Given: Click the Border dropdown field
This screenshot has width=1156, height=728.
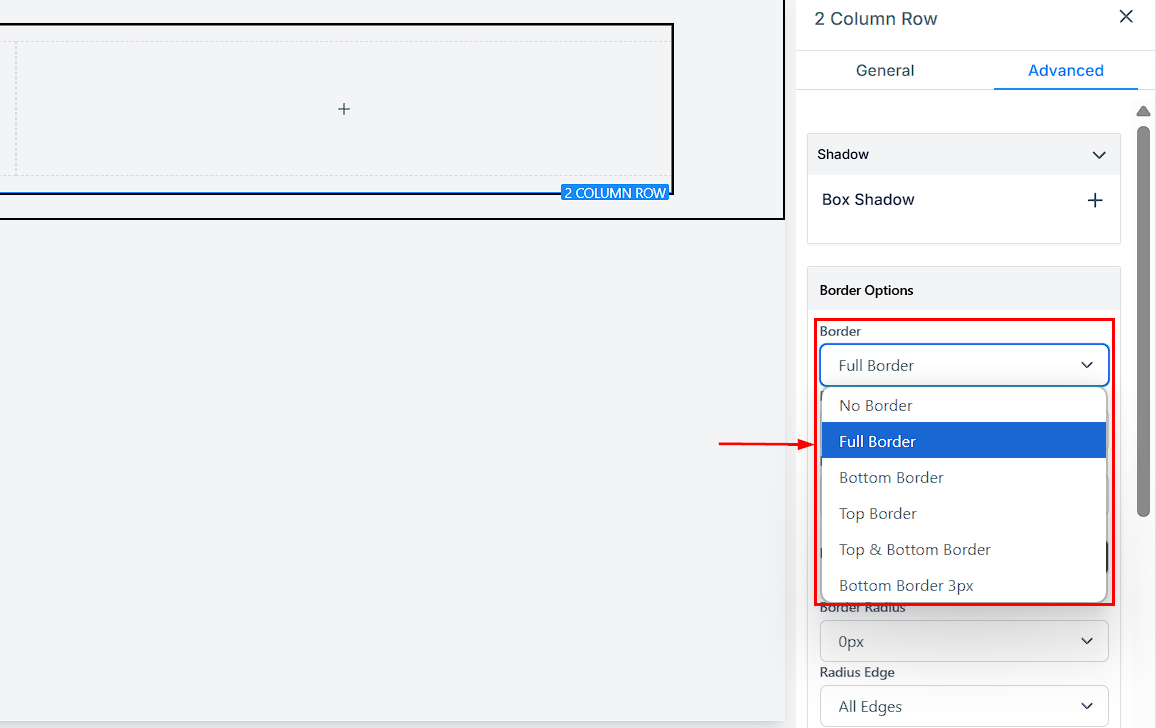Looking at the screenshot, I should (964, 365).
